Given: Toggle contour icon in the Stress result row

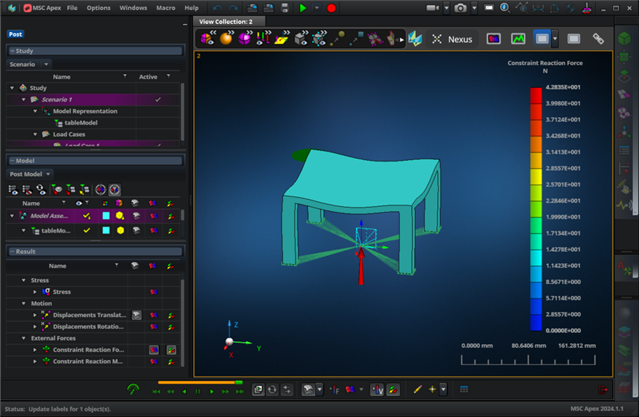Looking at the screenshot, I should tap(154, 292).
